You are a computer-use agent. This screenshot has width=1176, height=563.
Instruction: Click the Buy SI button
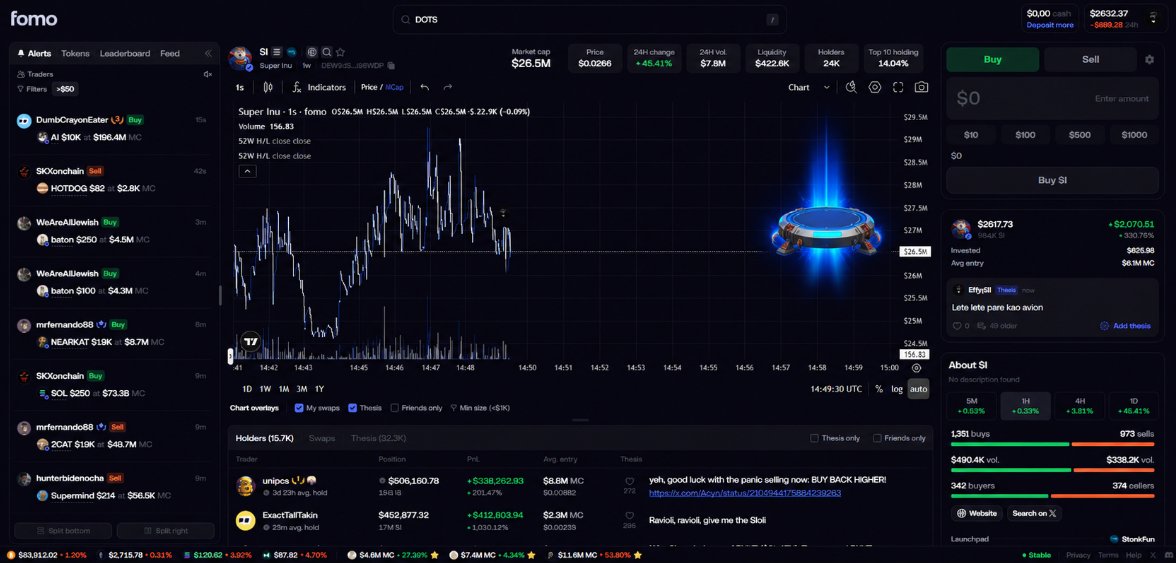point(1051,181)
